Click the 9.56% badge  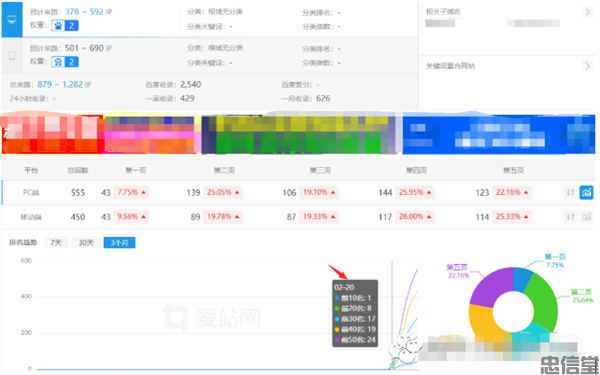tap(131, 217)
